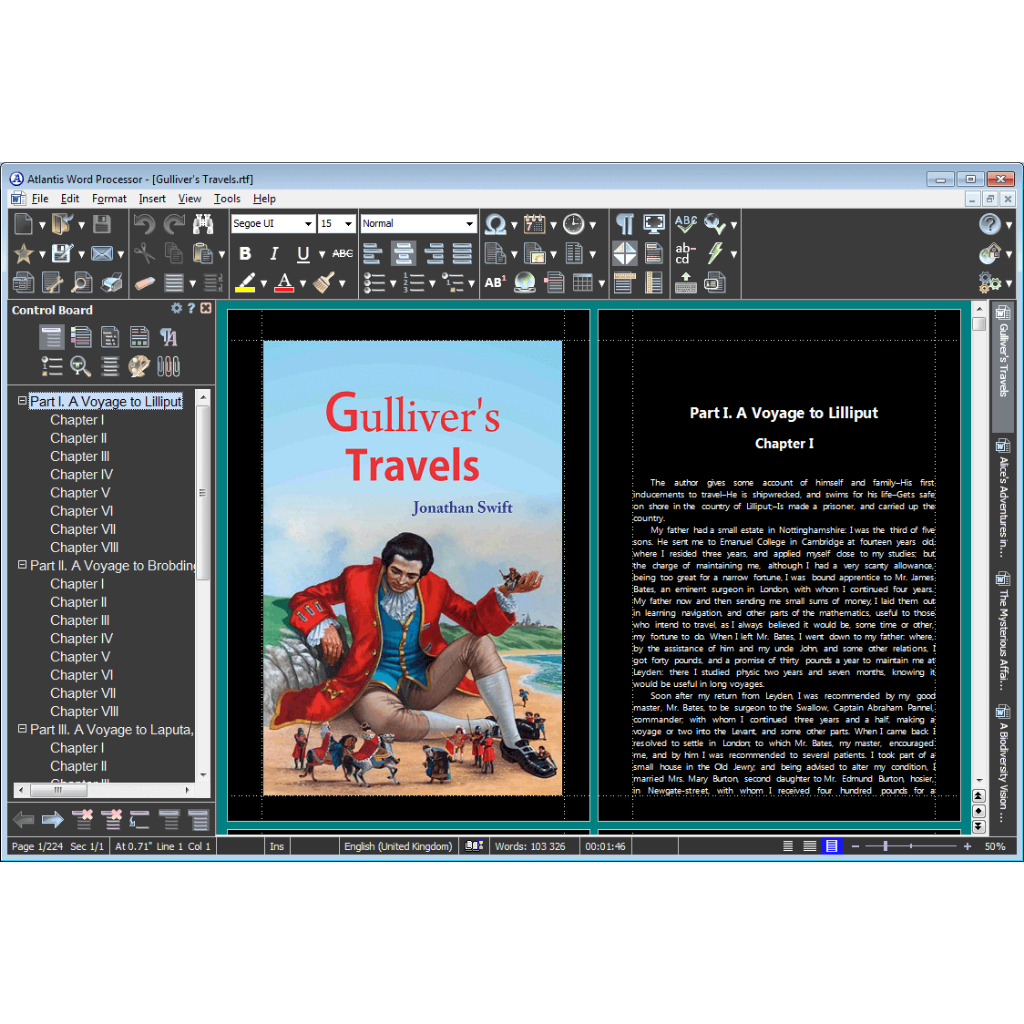Open the Tools menu
Screen dimensions: 1024x1024
(x=227, y=199)
